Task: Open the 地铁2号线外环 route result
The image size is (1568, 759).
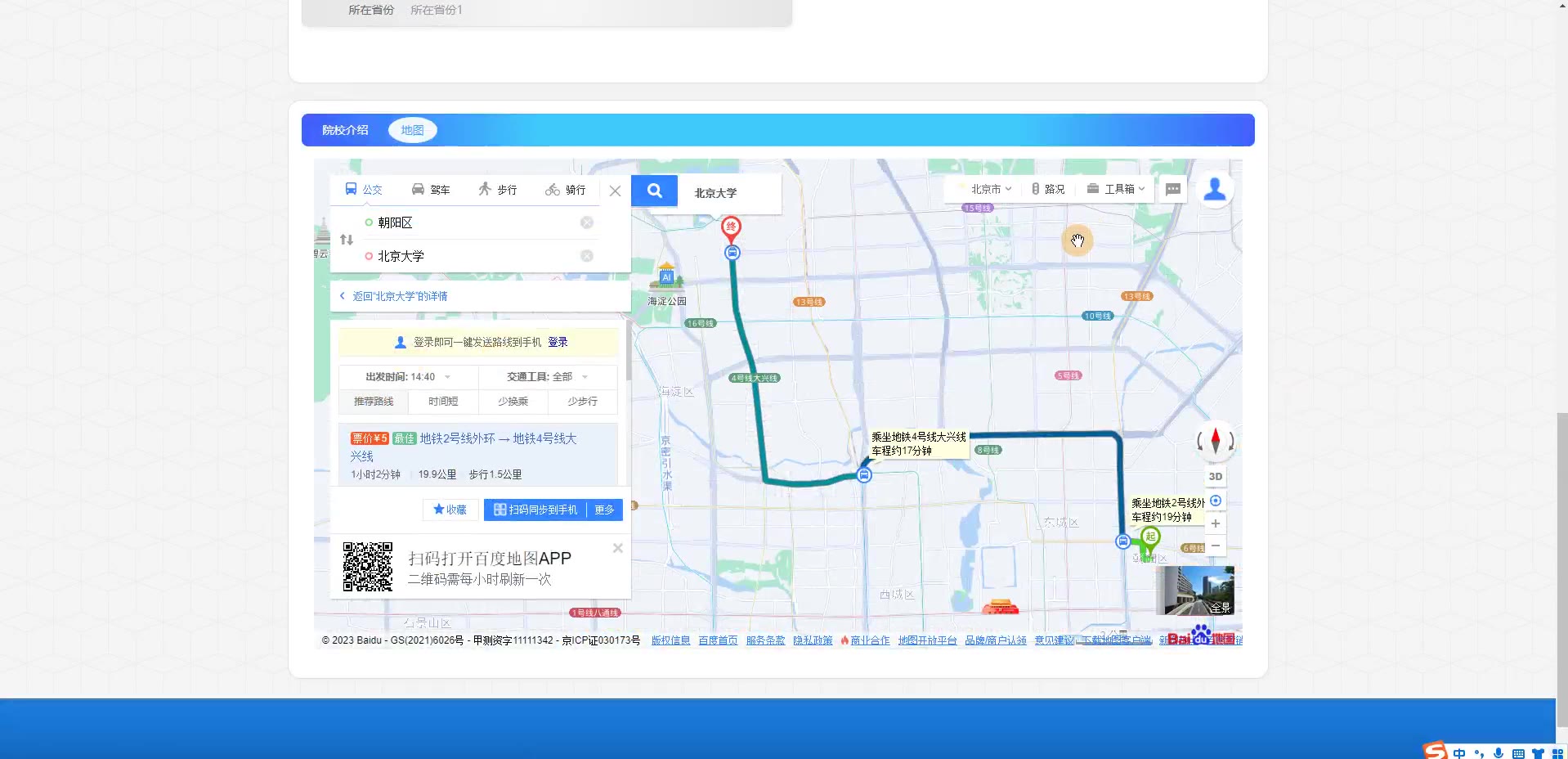Action: (x=478, y=456)
